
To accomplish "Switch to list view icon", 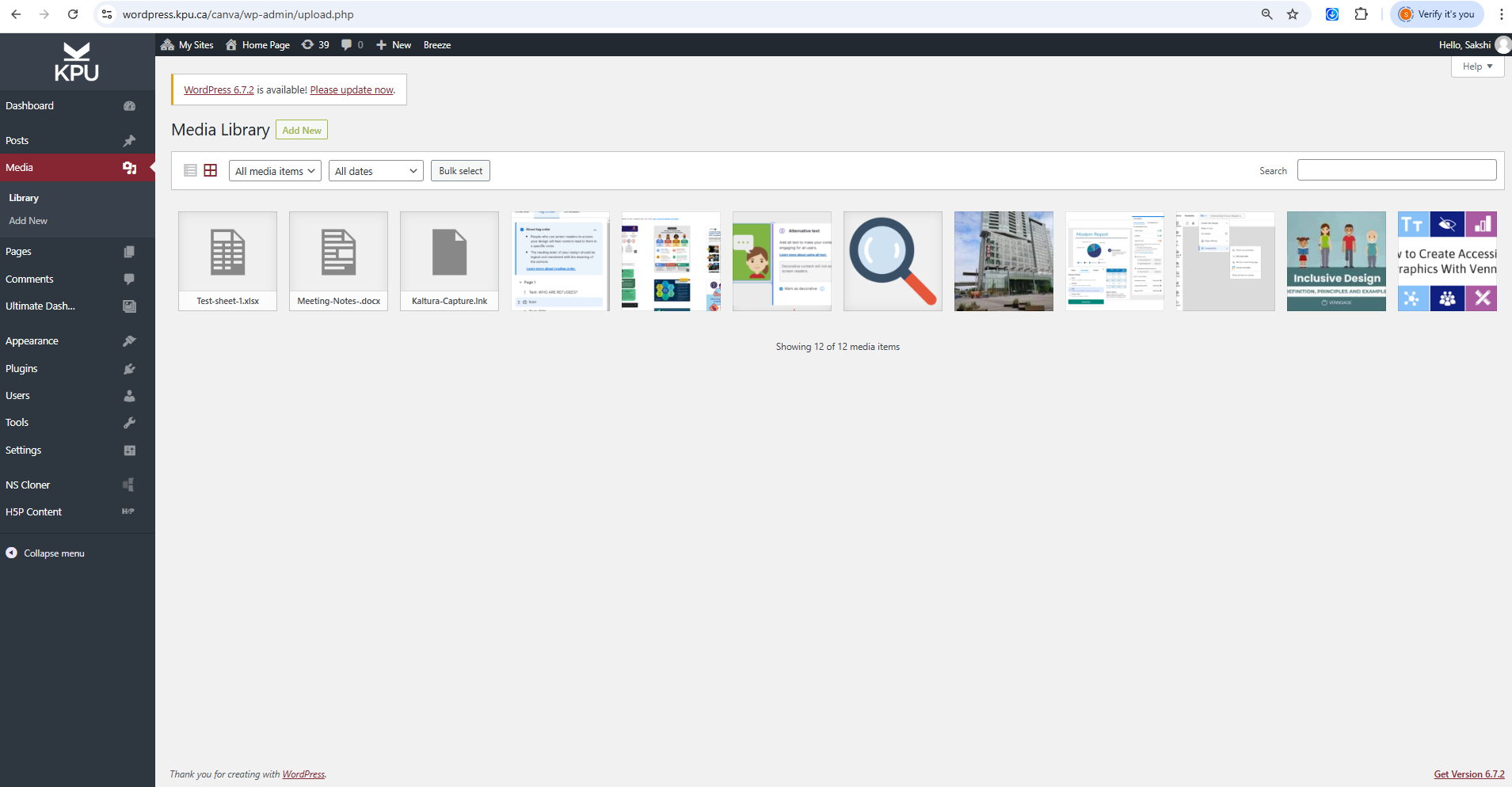I will (x=190, y=170).
